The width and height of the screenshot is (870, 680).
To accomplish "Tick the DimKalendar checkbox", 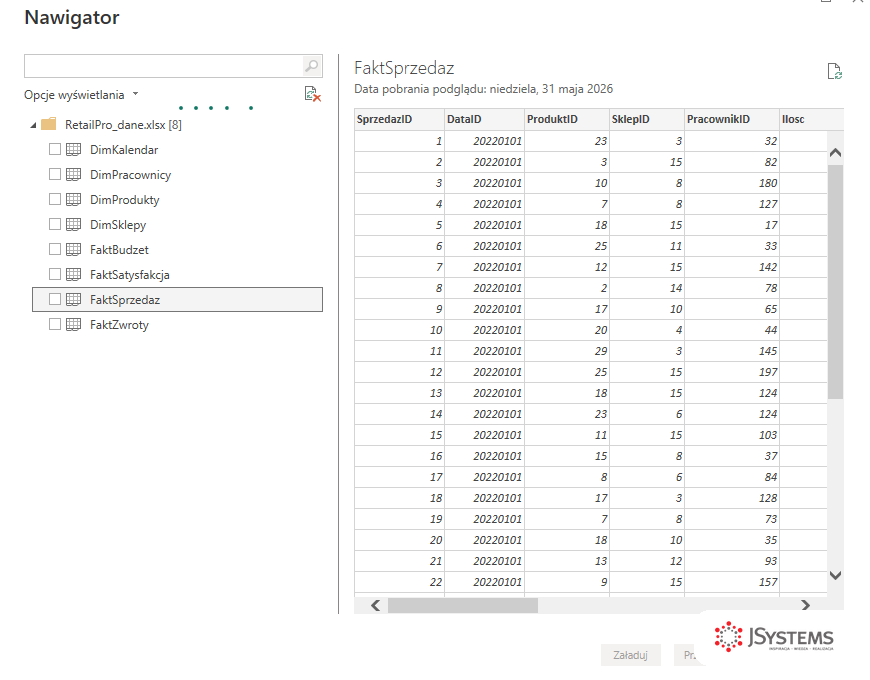I will click(x=54, y=149).
